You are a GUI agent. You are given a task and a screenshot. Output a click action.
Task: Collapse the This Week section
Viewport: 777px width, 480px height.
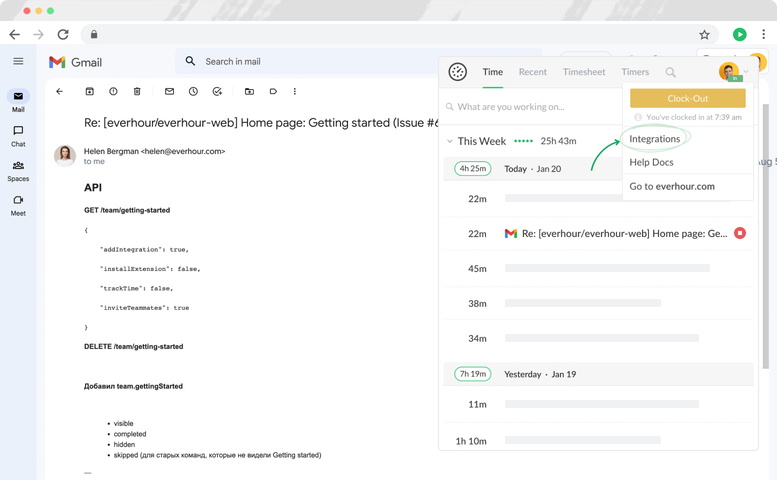pos(449,141)
